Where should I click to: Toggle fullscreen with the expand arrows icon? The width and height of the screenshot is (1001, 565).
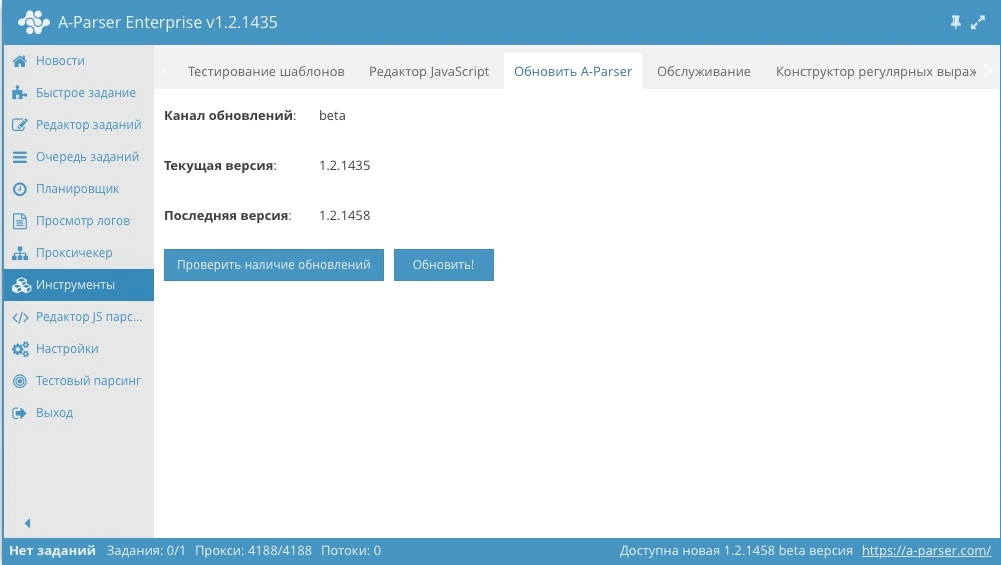[978, 21]
